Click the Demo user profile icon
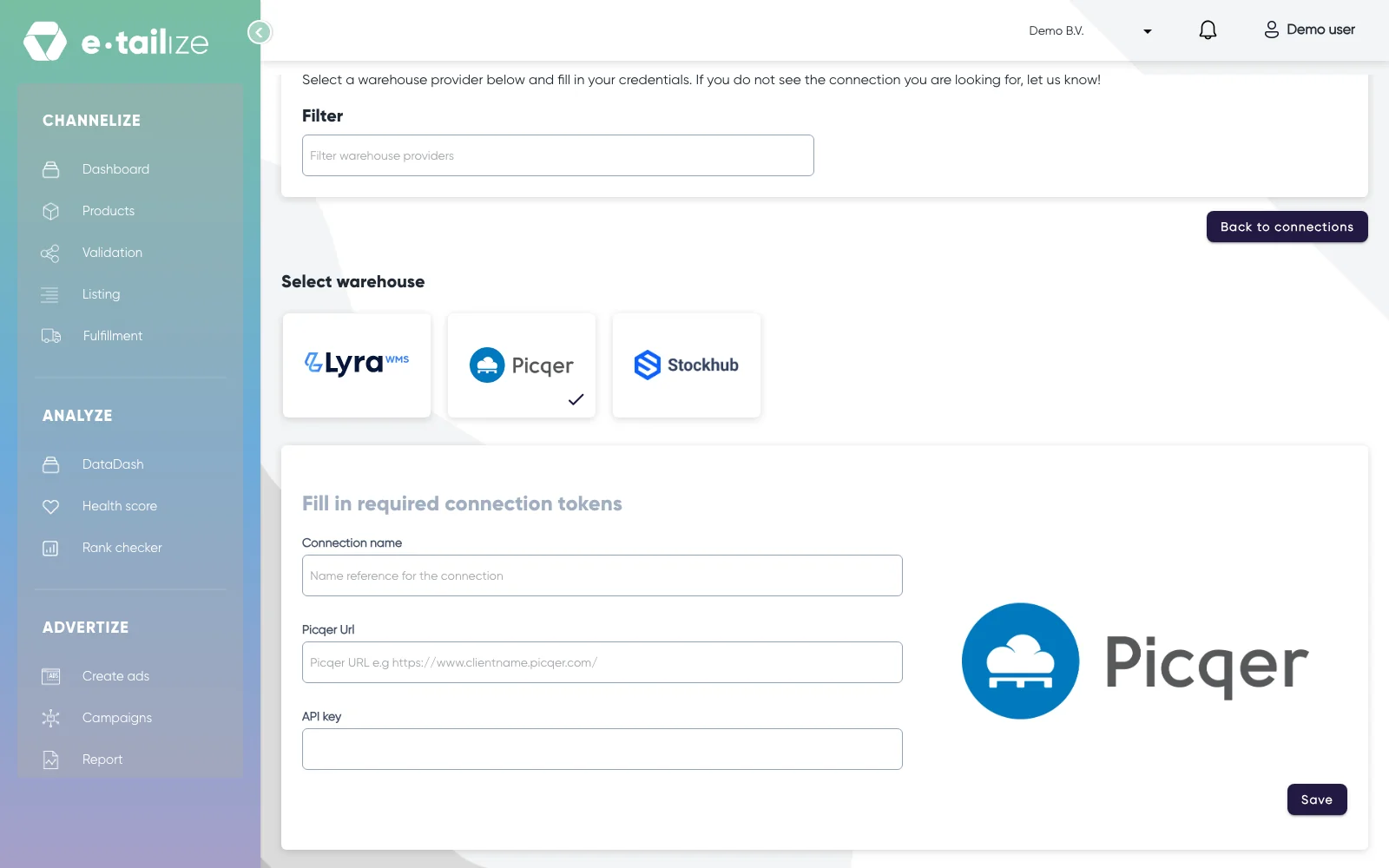 1271,30
